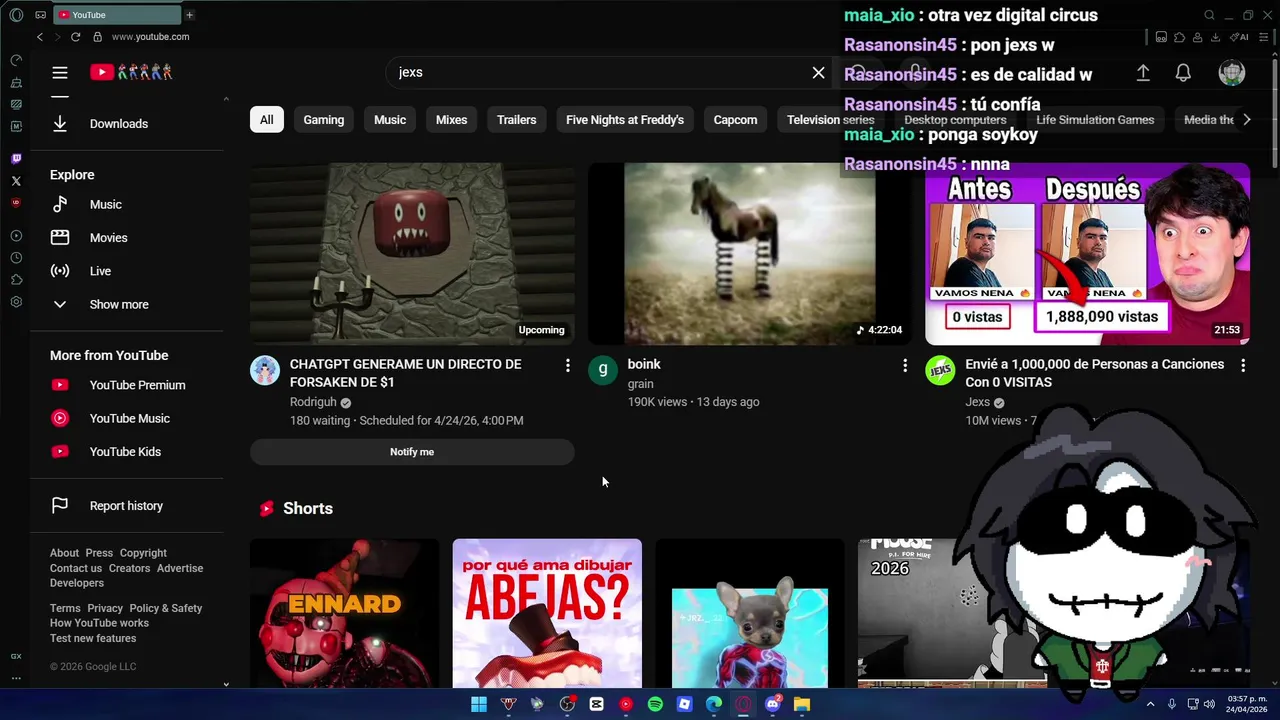1280x720 pixels.
Task: Open a new browser tab
Action: 189,15
